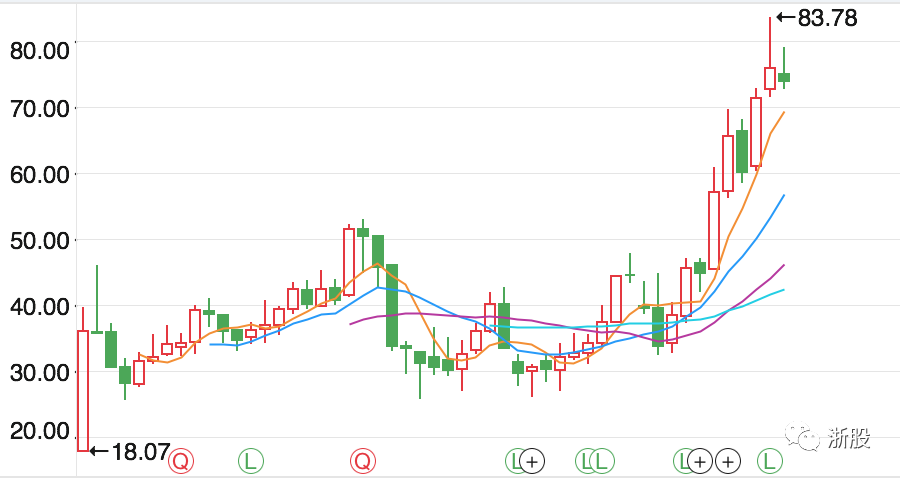
Task: Click the 60.00 price axis label
Action: tap(40, 174)
